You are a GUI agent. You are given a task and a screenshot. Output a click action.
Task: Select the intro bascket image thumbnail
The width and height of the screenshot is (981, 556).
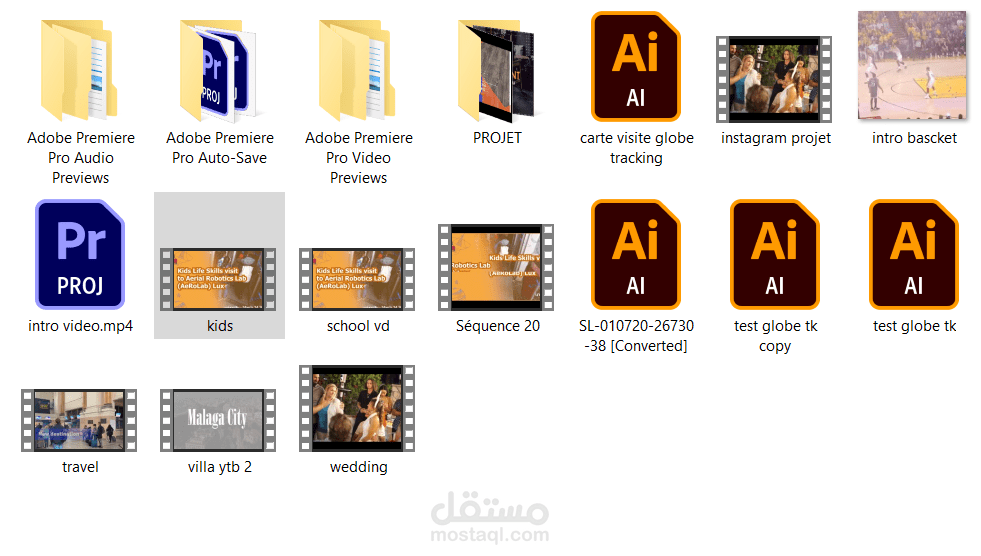click(x=912, y=64)
